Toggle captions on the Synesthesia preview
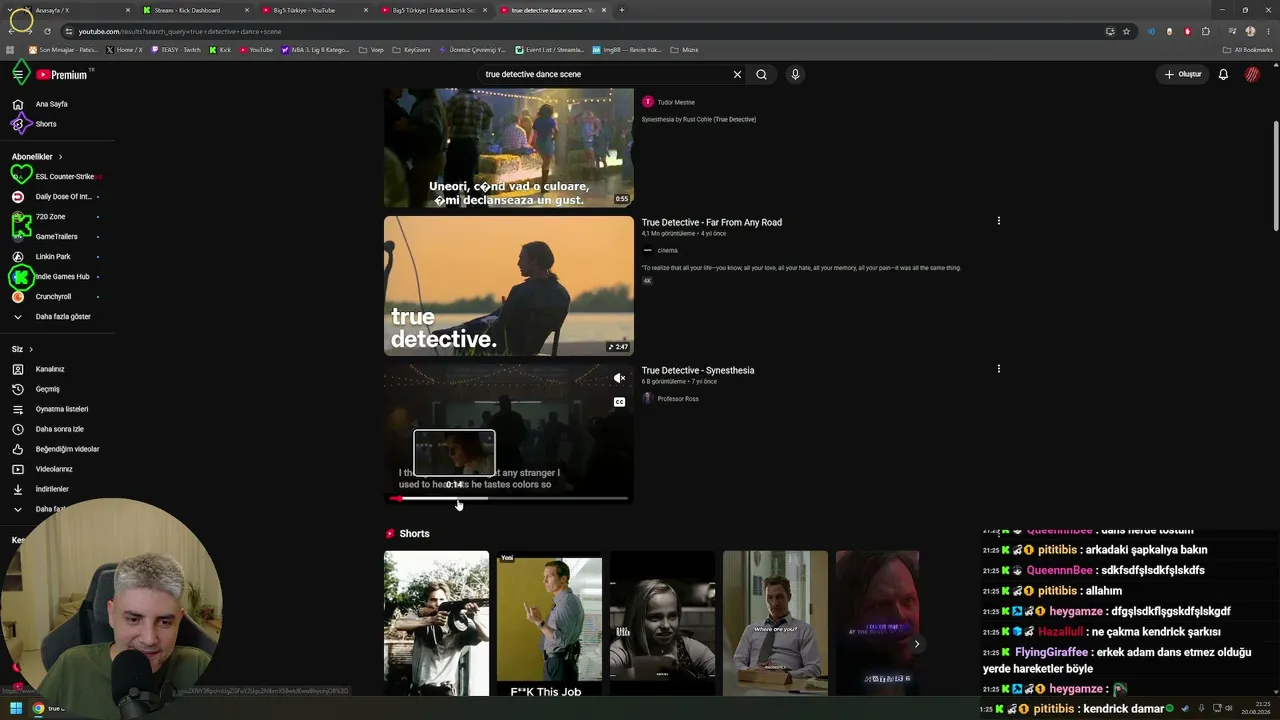 pyautogui.click(x=619, y=402)
